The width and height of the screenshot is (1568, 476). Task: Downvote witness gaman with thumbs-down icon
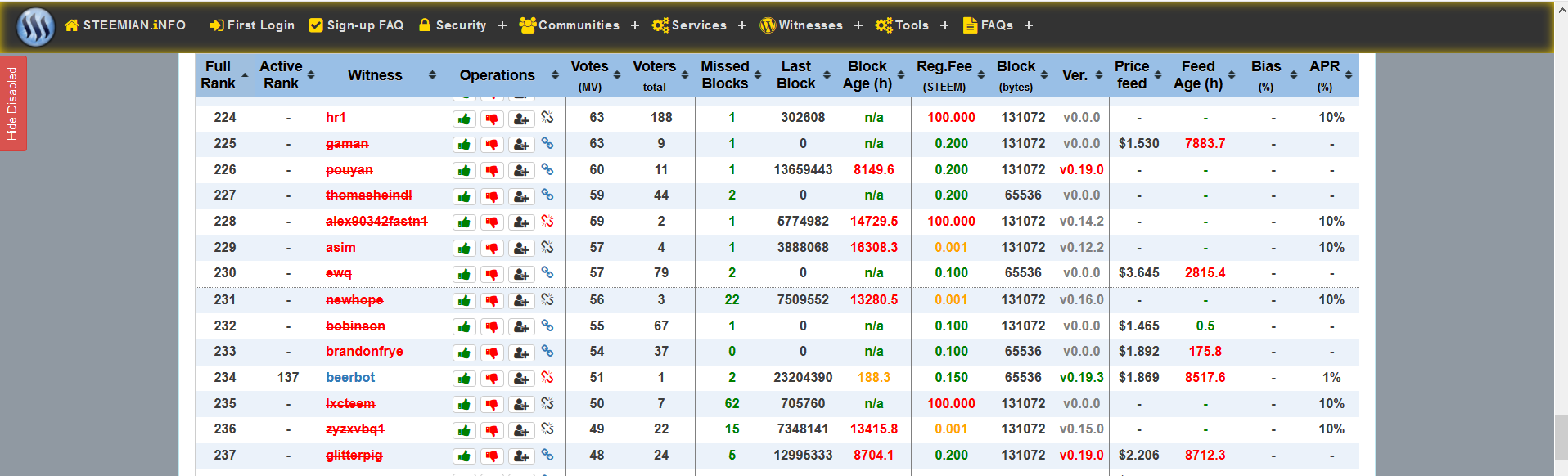pos(492,145)
